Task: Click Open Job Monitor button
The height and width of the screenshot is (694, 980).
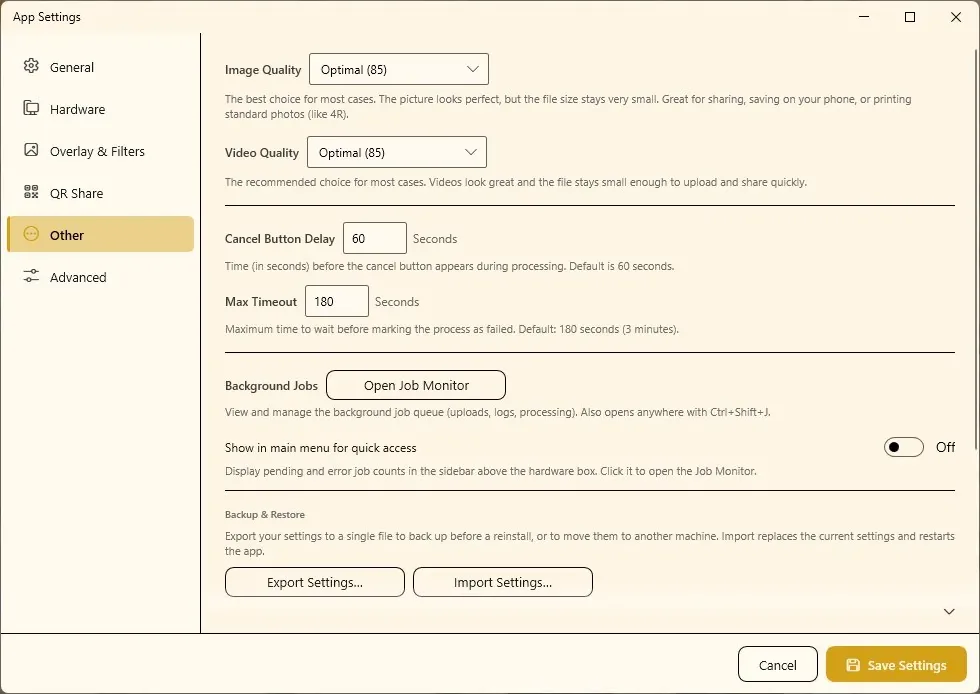Action: point(416,385)
